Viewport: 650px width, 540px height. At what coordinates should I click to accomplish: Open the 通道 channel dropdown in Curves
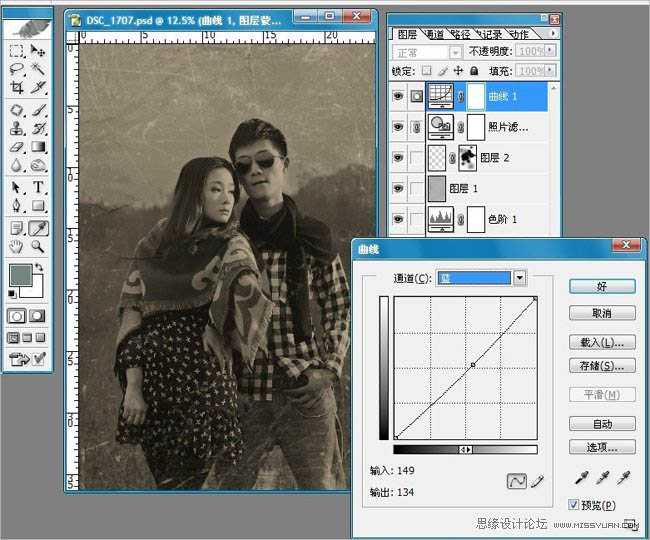(519, 278)
